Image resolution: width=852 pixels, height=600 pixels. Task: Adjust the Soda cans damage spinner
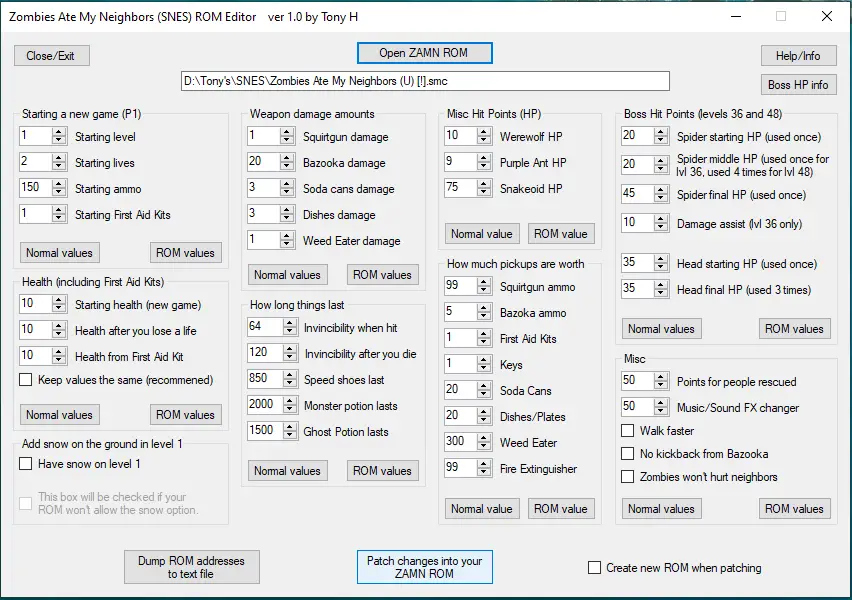(287, 188)
